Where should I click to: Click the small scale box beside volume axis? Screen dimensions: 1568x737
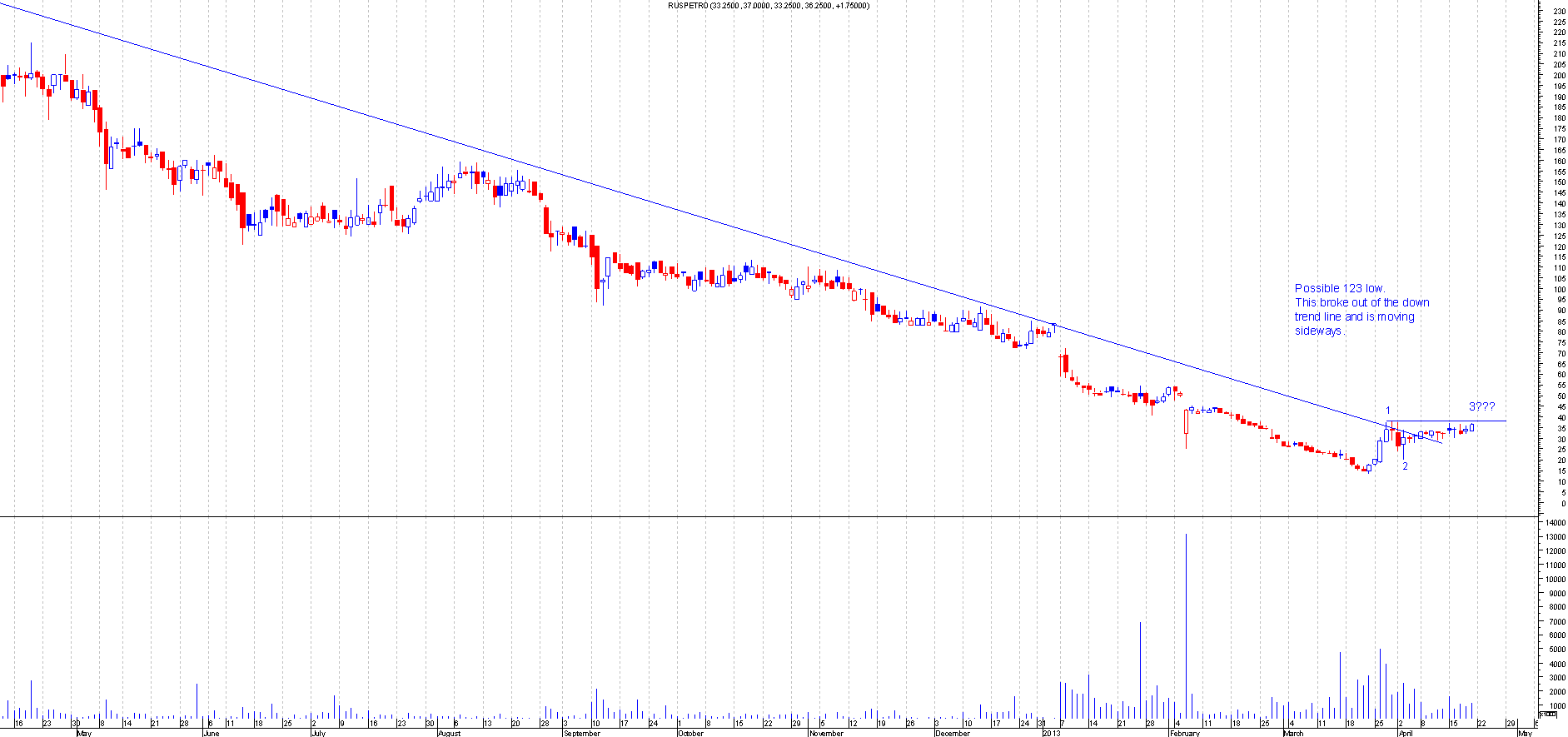click(1547, 715)
